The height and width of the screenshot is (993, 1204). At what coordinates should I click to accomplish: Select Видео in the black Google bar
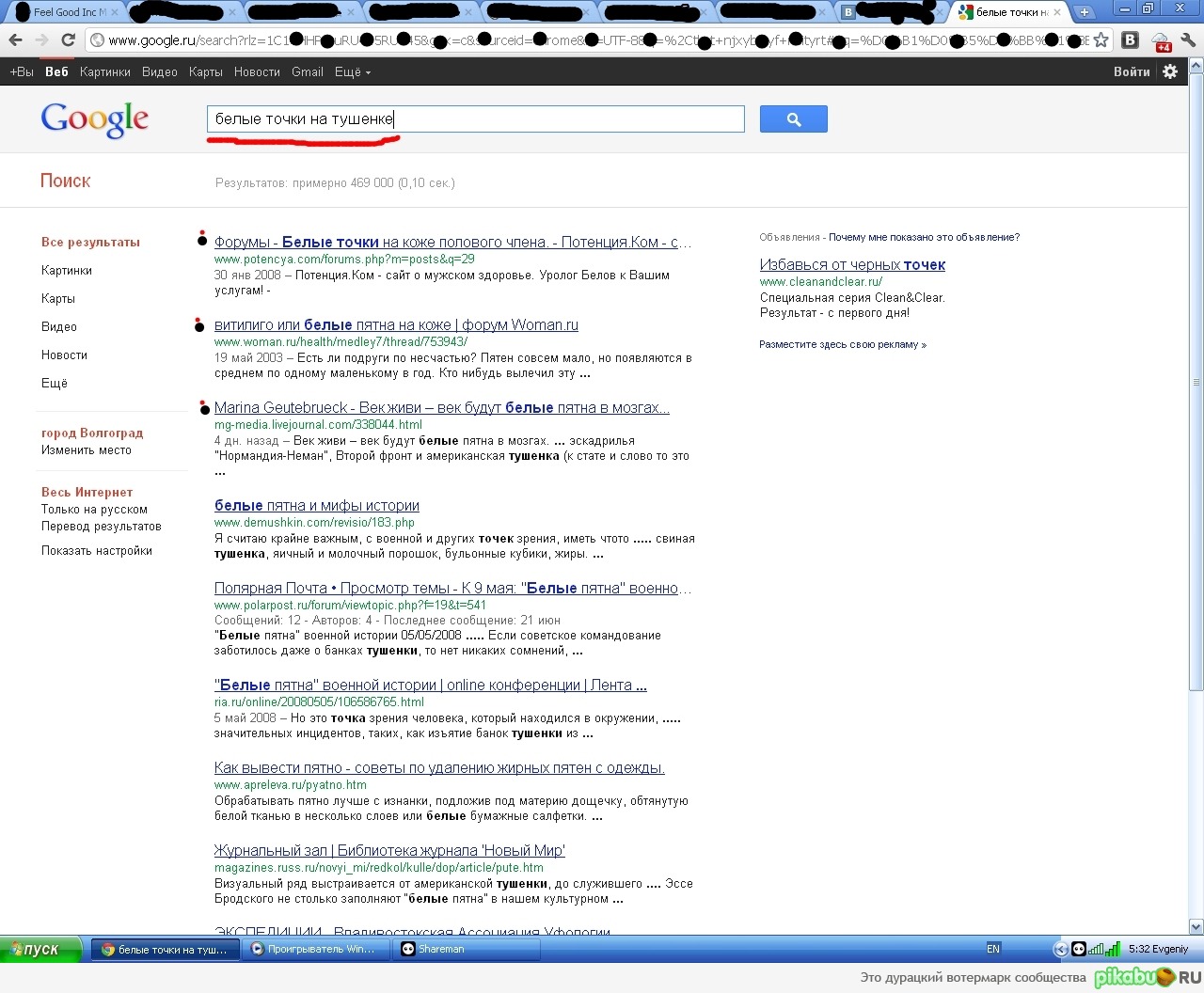(x=160, y=71)
